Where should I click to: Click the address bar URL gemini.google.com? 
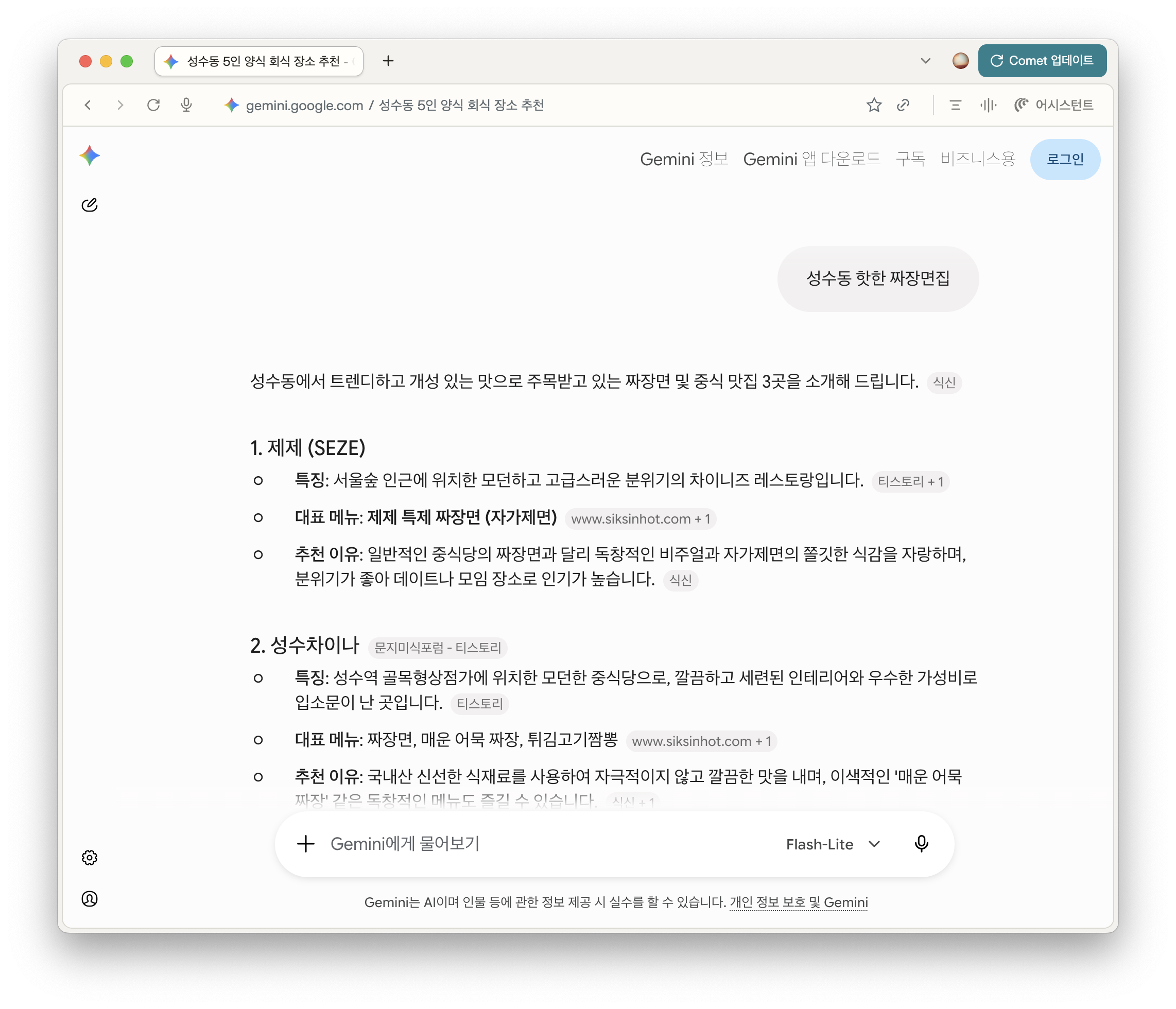point(304,105)
